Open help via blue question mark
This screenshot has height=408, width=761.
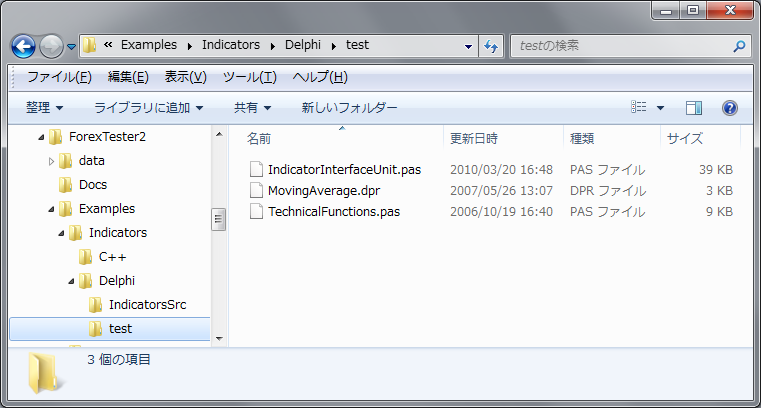click(729, 108)
